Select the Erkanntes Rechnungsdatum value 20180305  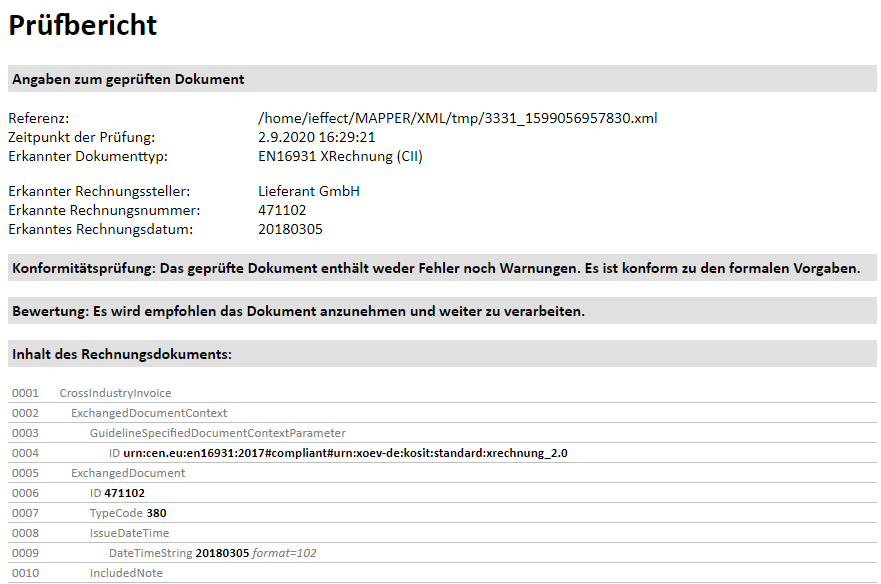point(290,229)
